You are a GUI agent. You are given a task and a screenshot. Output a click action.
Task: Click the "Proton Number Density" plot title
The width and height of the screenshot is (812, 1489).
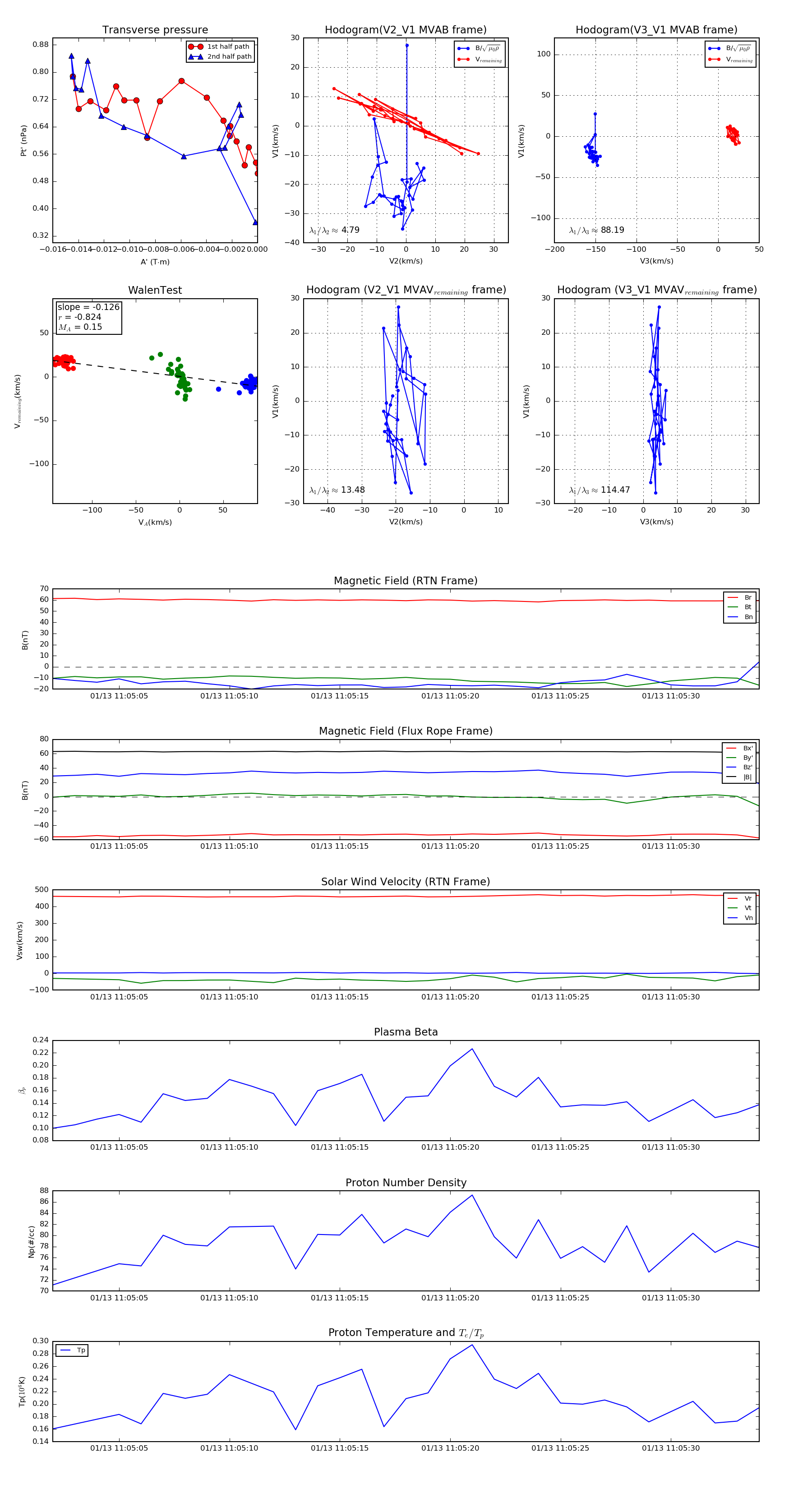click(x=406, y=1183)
